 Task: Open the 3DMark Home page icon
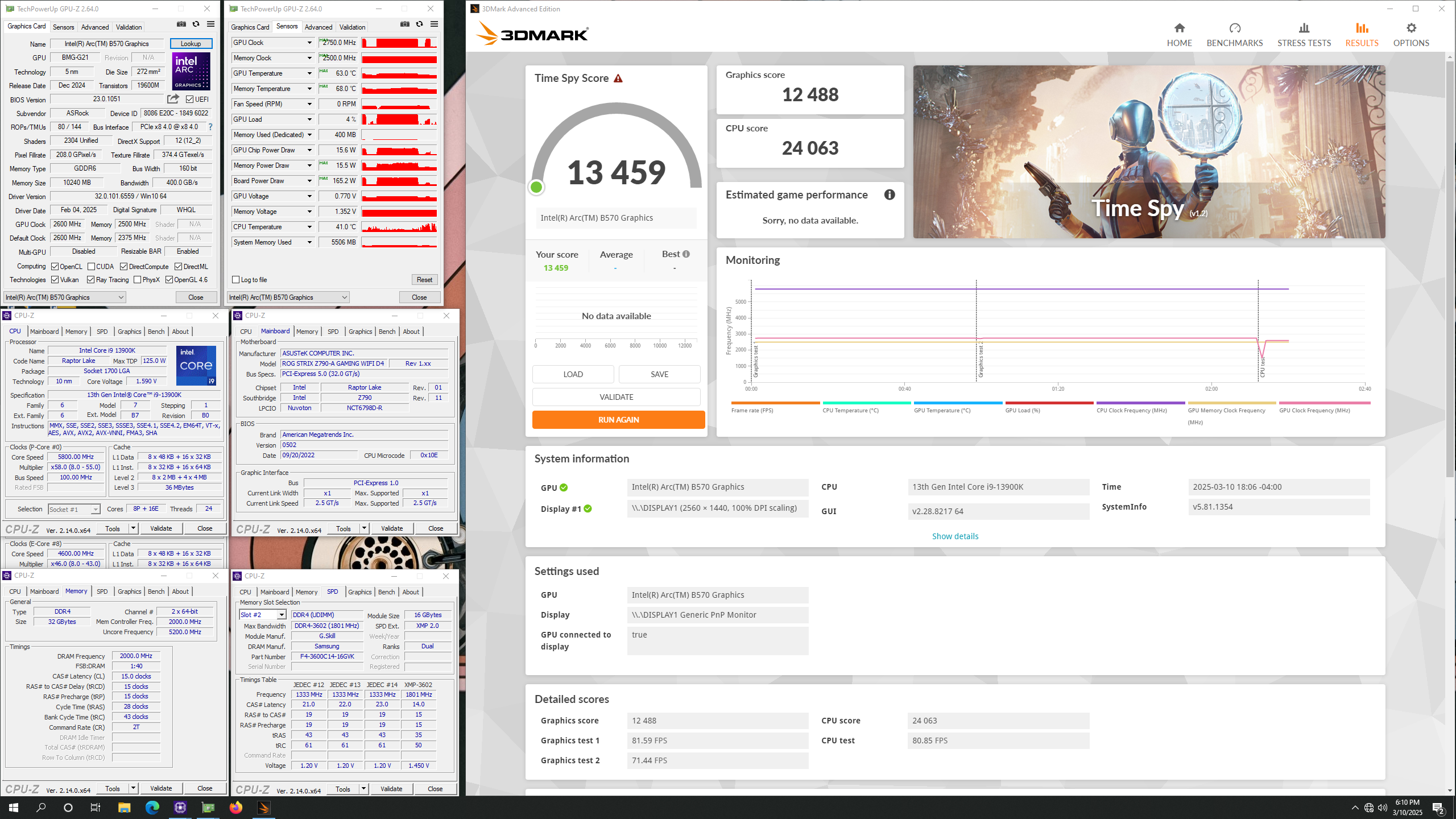(x=1179, y=28)
